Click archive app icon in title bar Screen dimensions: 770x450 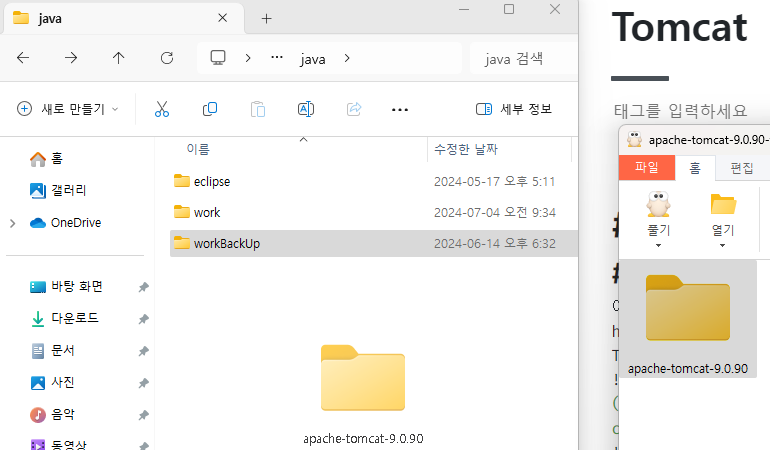pos(634,140)
